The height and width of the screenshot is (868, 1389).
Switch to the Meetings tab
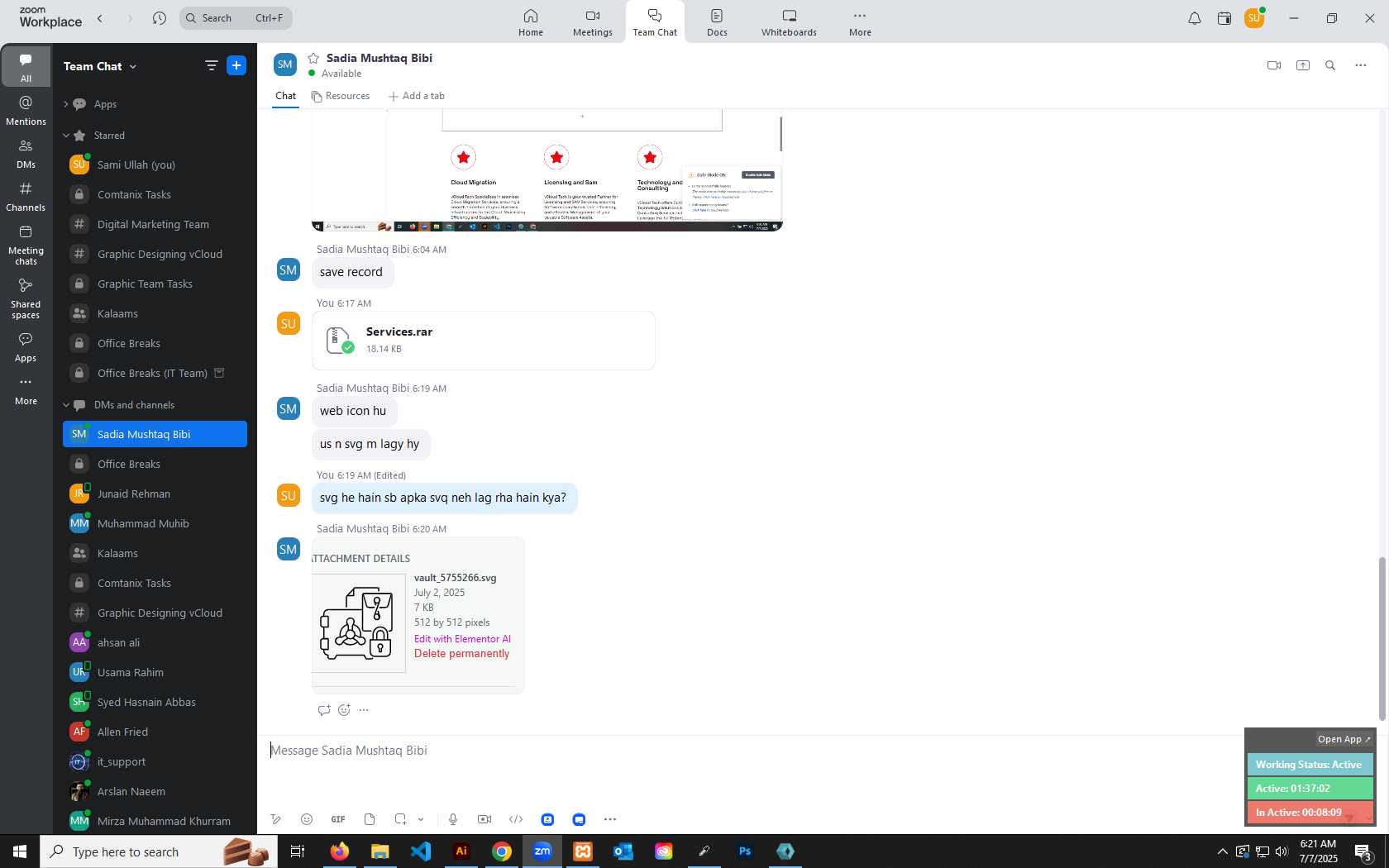[x=593, y=22]
